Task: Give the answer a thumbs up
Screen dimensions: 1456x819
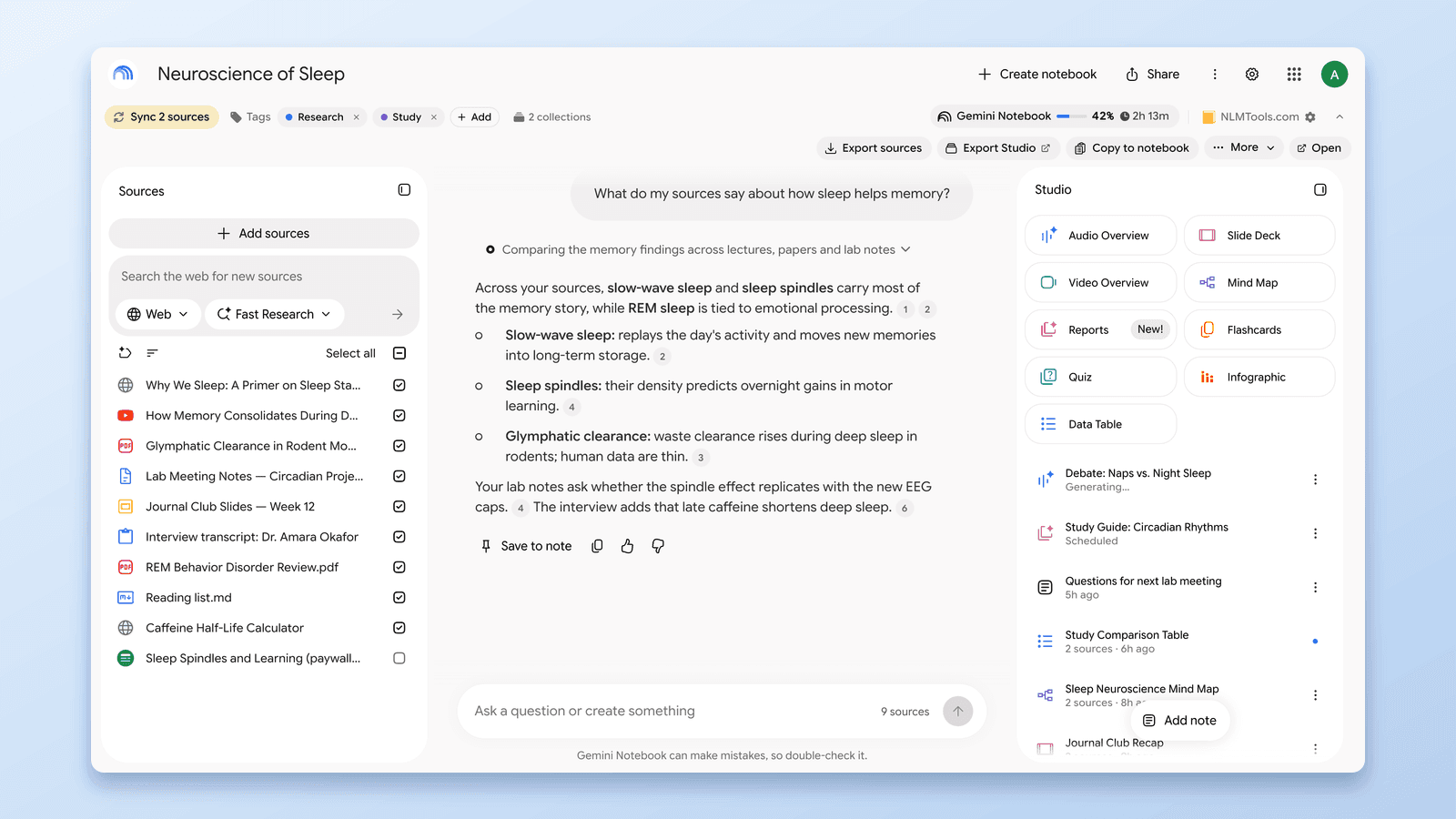Action: click(627, 546)
